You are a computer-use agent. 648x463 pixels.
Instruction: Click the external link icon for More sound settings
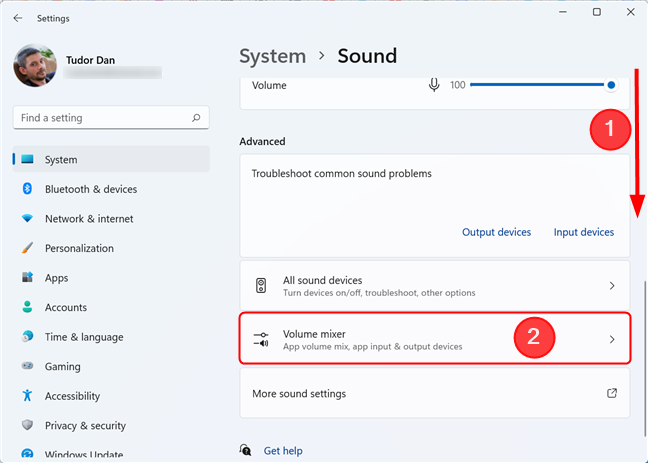(x=612, y=393)
